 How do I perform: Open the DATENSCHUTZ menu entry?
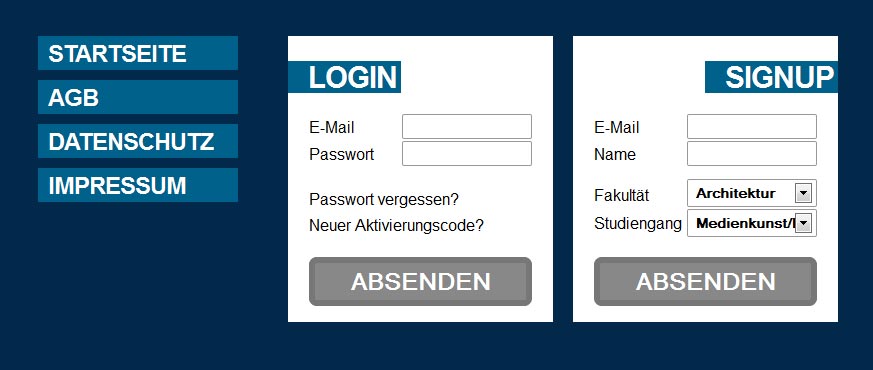[x=138, y=141]
